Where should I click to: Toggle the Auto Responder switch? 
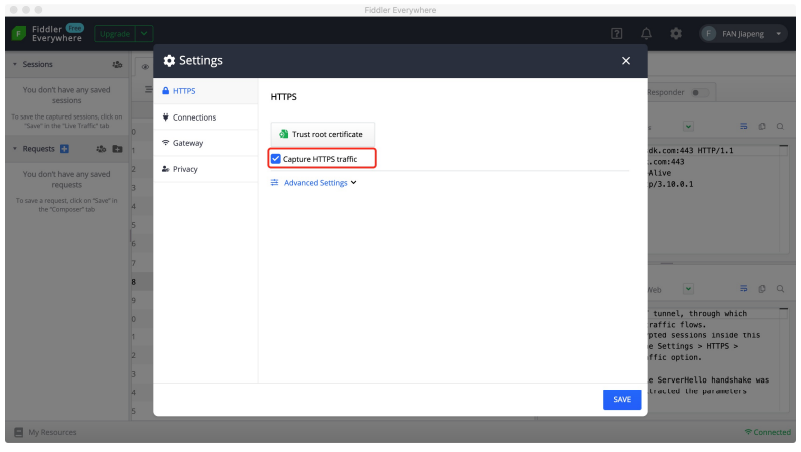click(700, 92)
